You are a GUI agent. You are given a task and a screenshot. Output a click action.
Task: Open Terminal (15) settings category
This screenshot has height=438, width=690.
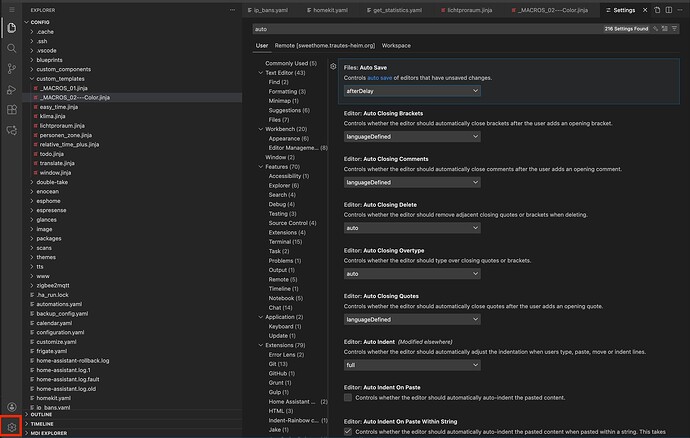tap(285, 242)
